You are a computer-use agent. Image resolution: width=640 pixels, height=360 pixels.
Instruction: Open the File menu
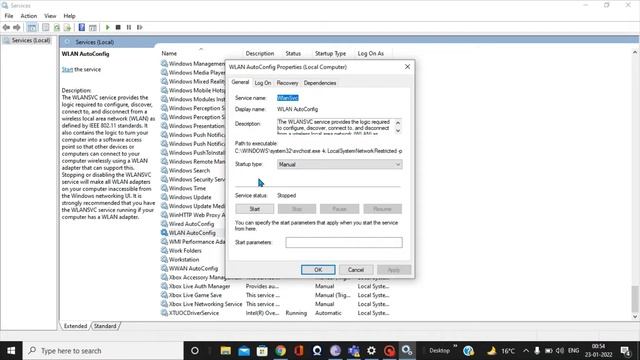click(x=9, y=16)
